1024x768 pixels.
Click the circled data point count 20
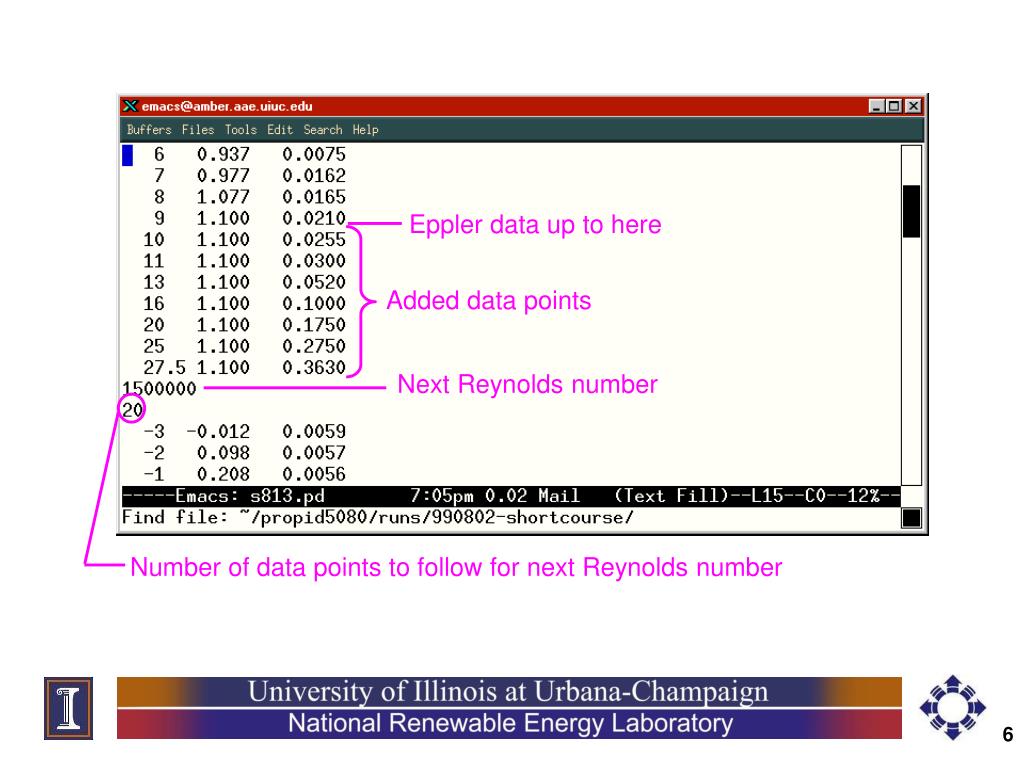point(132,410)
